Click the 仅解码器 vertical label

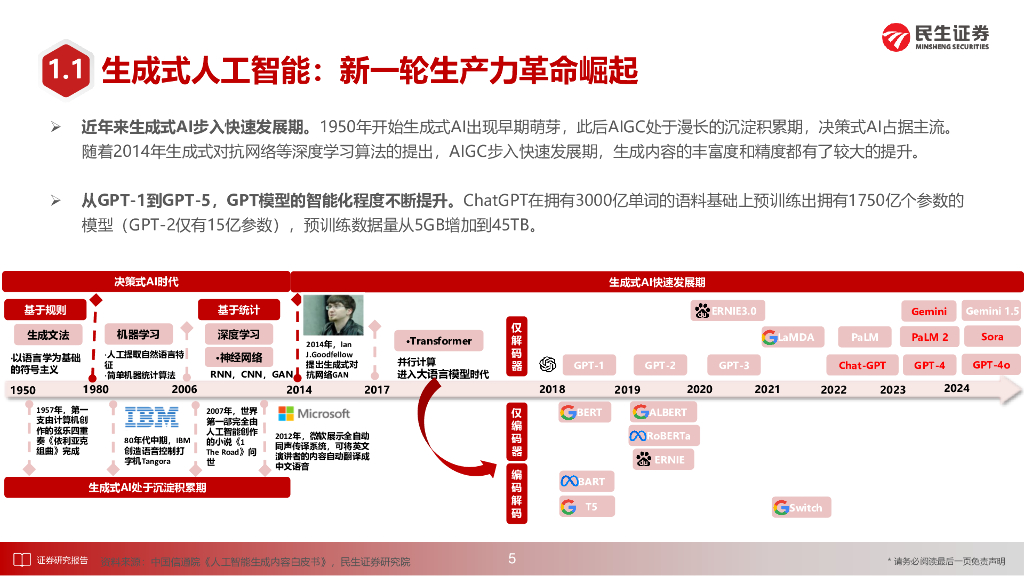tap(517, 347)
